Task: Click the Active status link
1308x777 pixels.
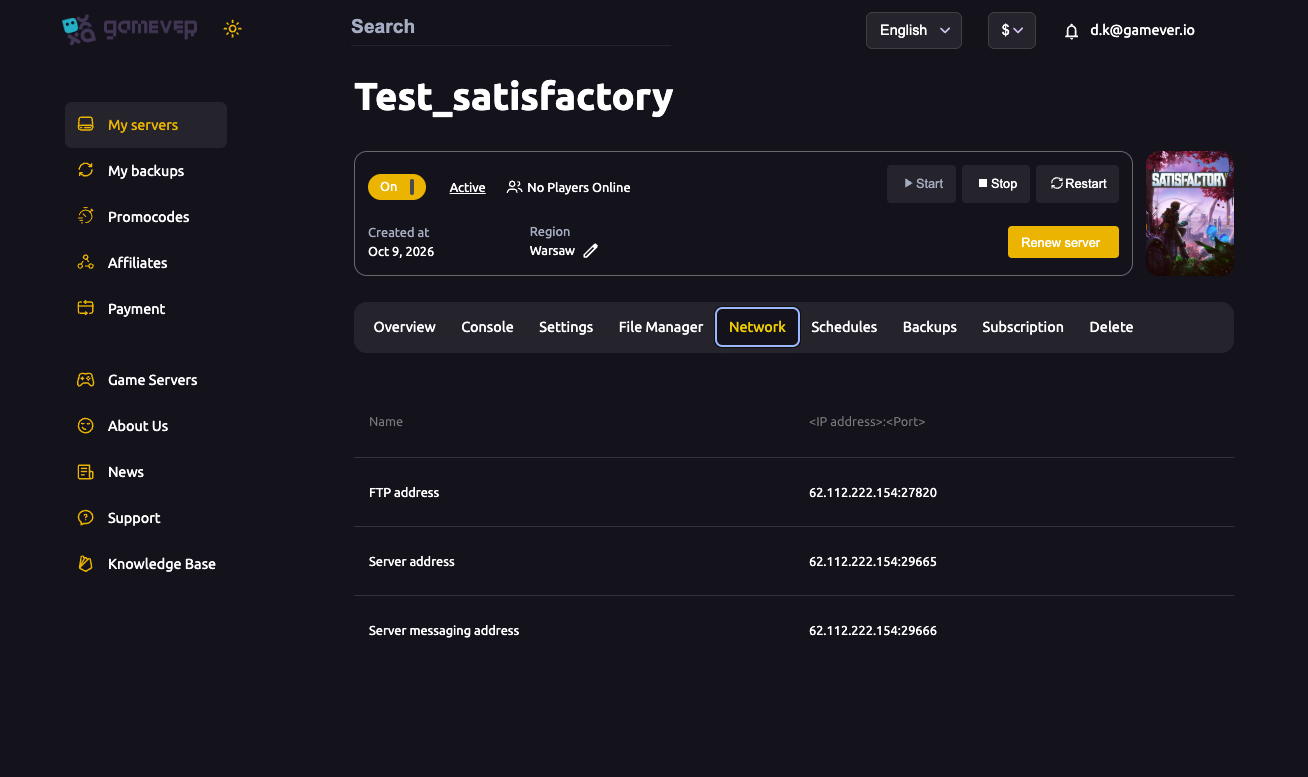Action: click(467, 187)
